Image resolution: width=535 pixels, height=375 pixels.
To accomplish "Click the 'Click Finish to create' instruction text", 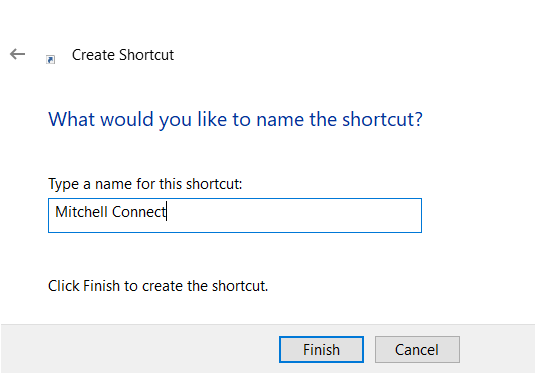I will 158,286.
